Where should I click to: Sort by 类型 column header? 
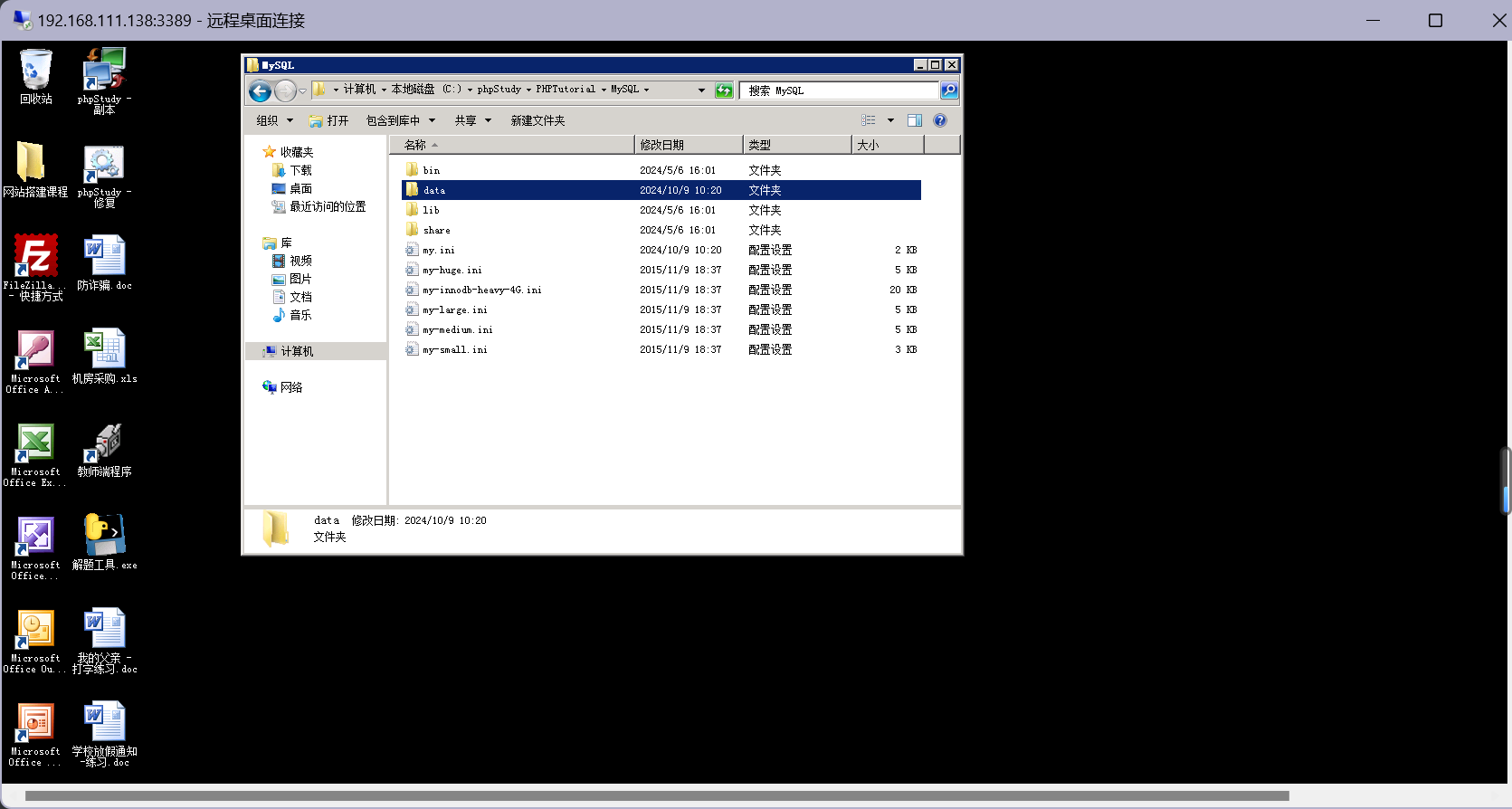click(x=797, y=145)
